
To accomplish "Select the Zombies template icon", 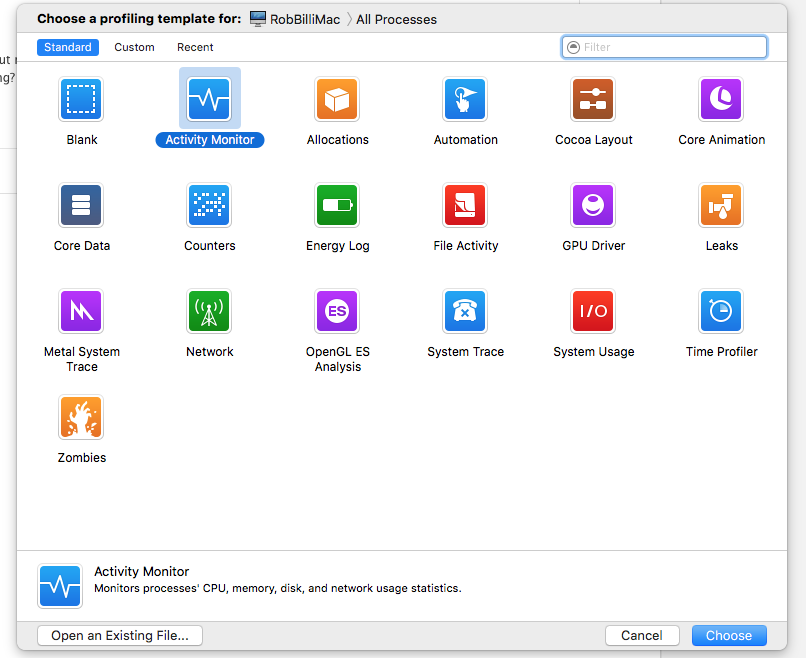I will [81, 416].
